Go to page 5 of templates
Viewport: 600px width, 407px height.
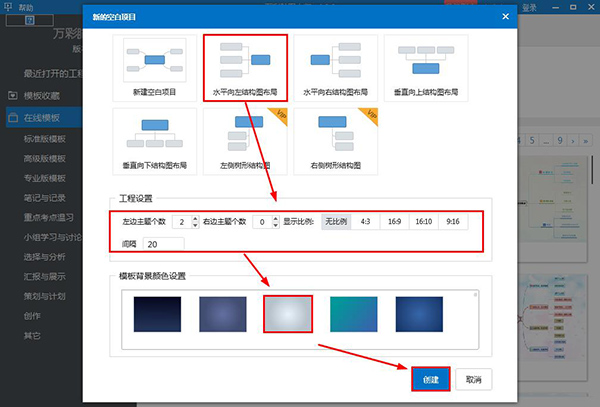pos(532,140)
